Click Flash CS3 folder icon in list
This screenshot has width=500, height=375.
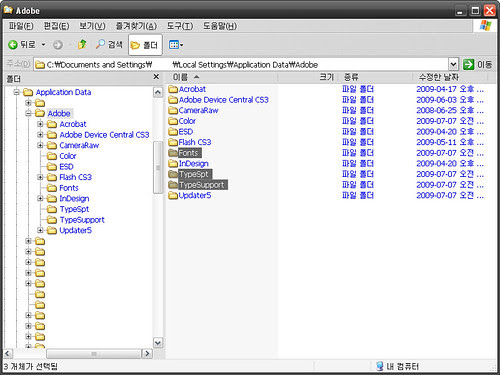[x=173, y=142]
